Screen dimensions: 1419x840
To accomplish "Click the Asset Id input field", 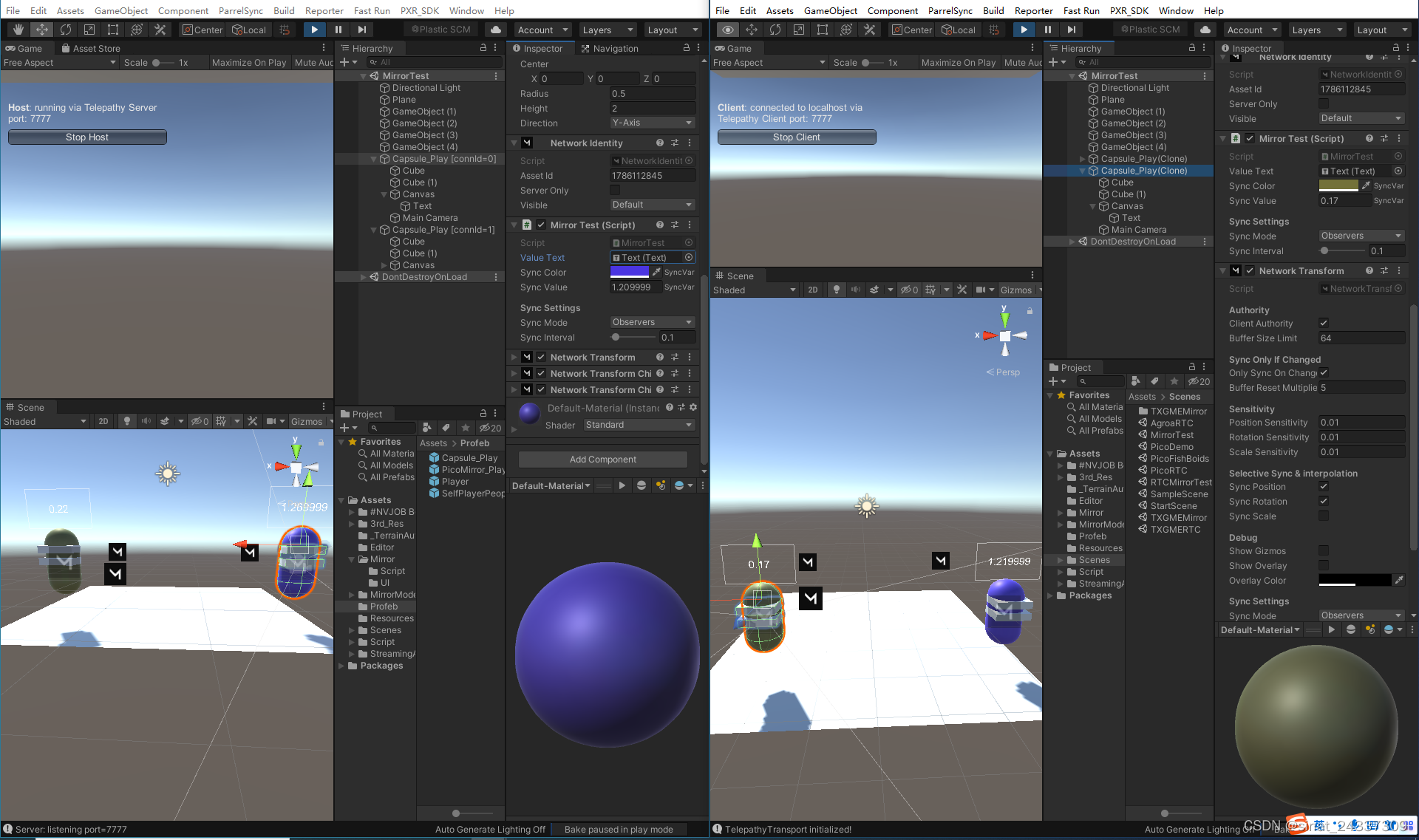I will pyautogui.click(x=651, y=175).
